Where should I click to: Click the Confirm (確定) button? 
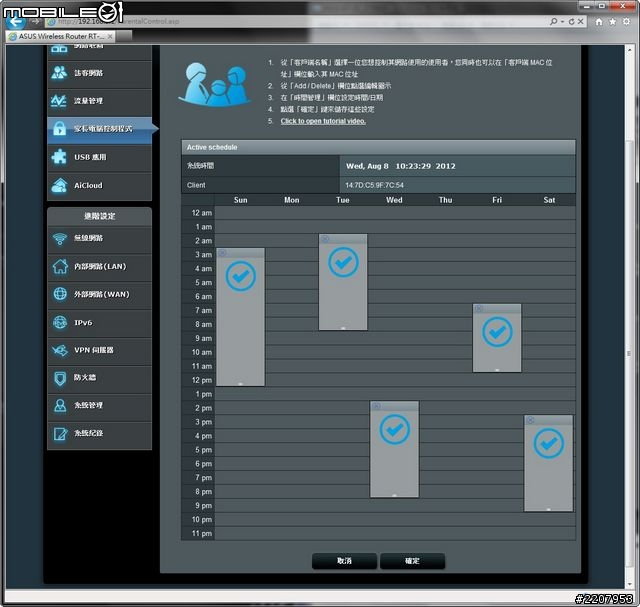coord(412,561)
